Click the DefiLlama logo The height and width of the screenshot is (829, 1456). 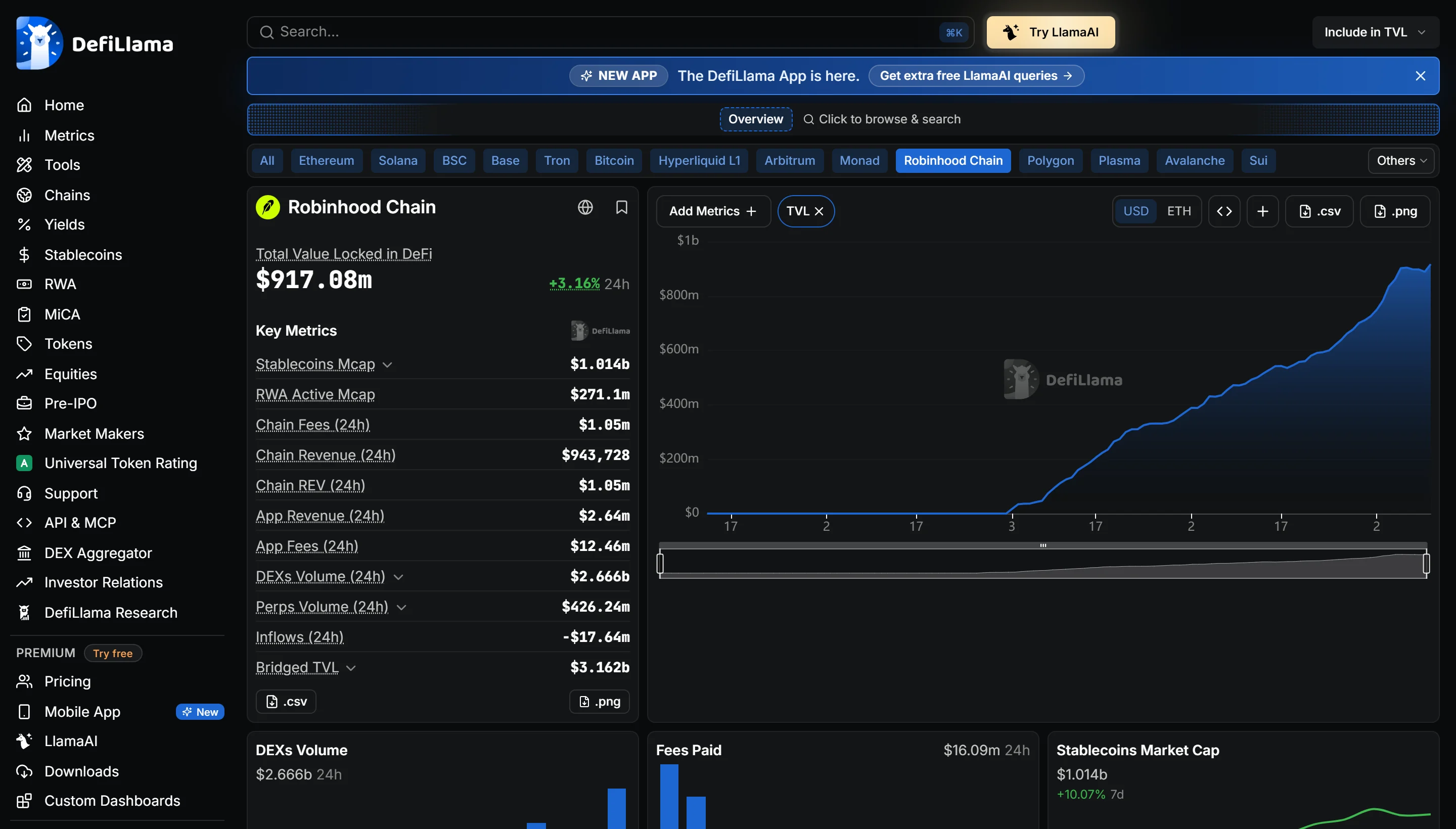[x=95, y=43]
